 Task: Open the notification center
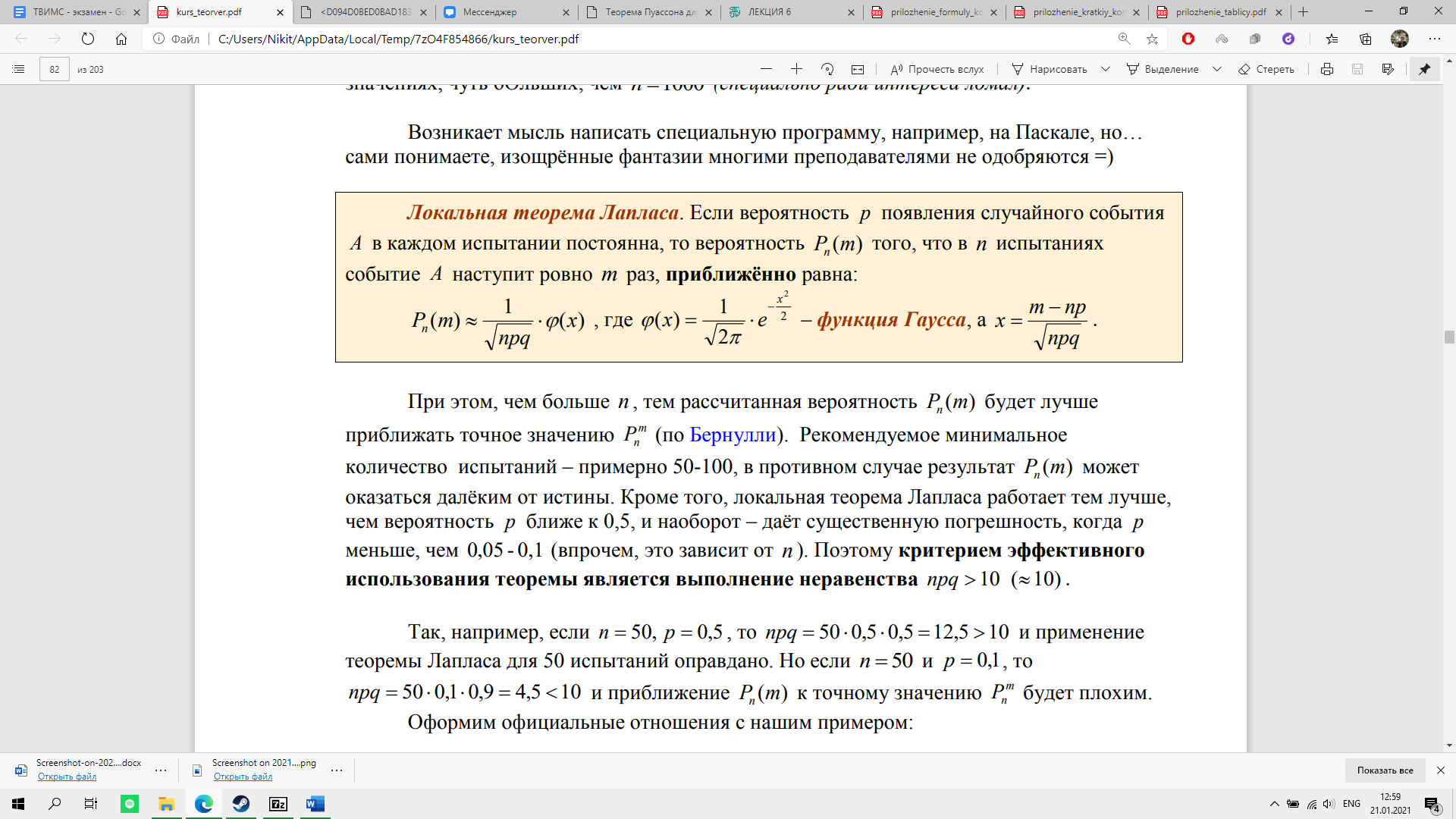tap(1432, 805)
